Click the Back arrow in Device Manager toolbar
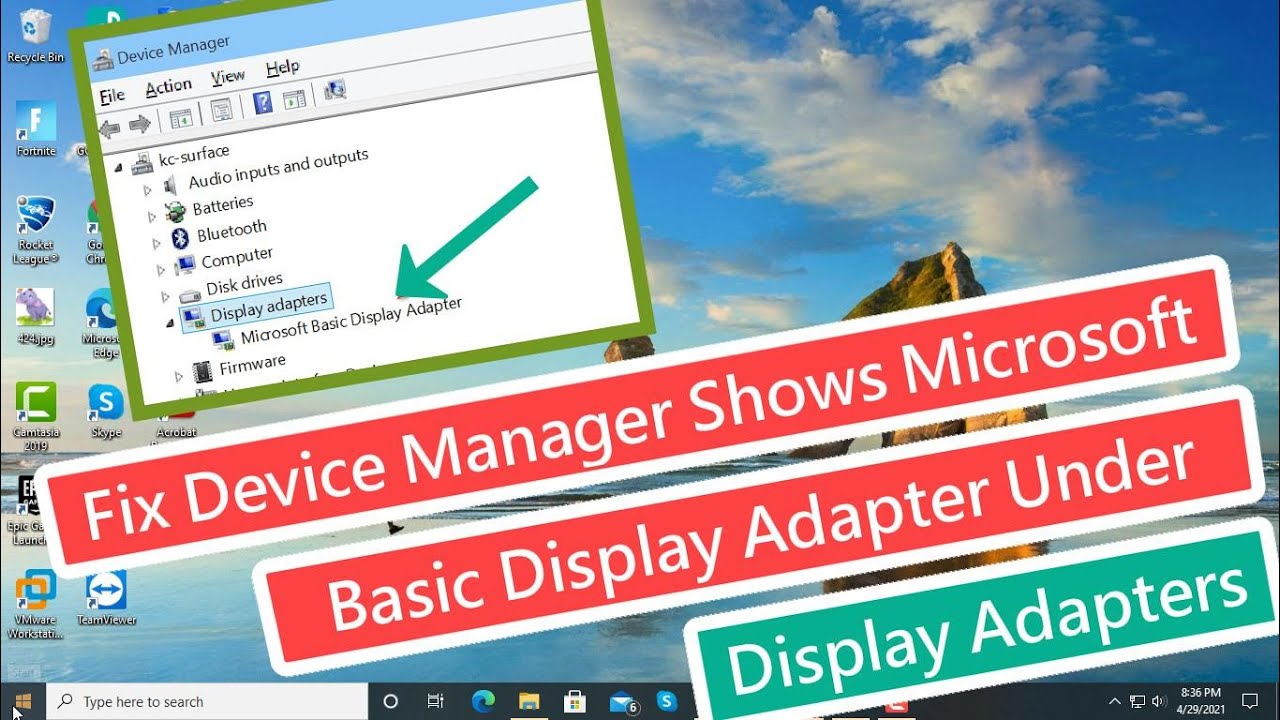The width and height of the screenshot is (1280, 720). 110,128
